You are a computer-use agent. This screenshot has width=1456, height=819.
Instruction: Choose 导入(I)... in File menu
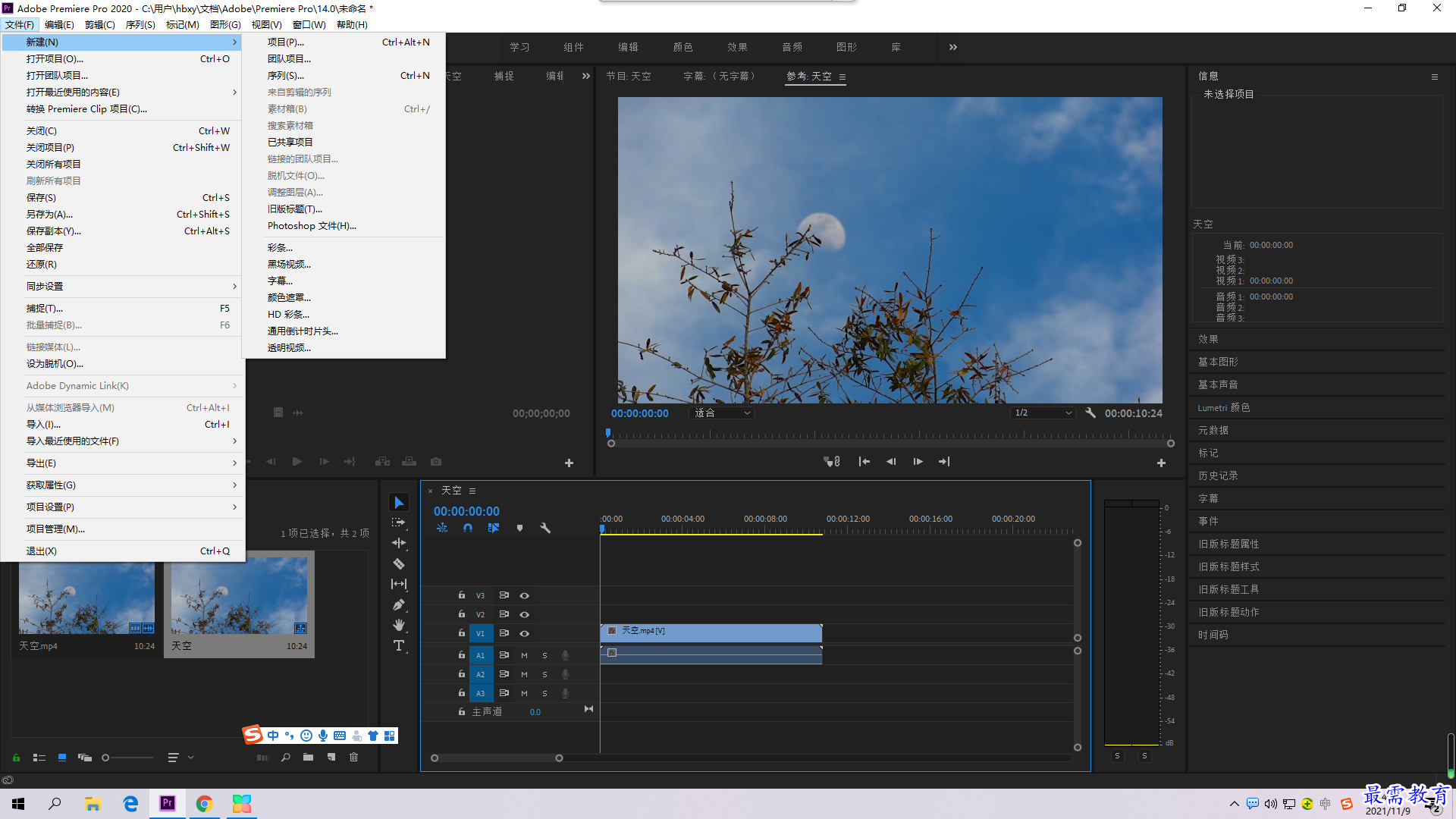click(123, 425)
